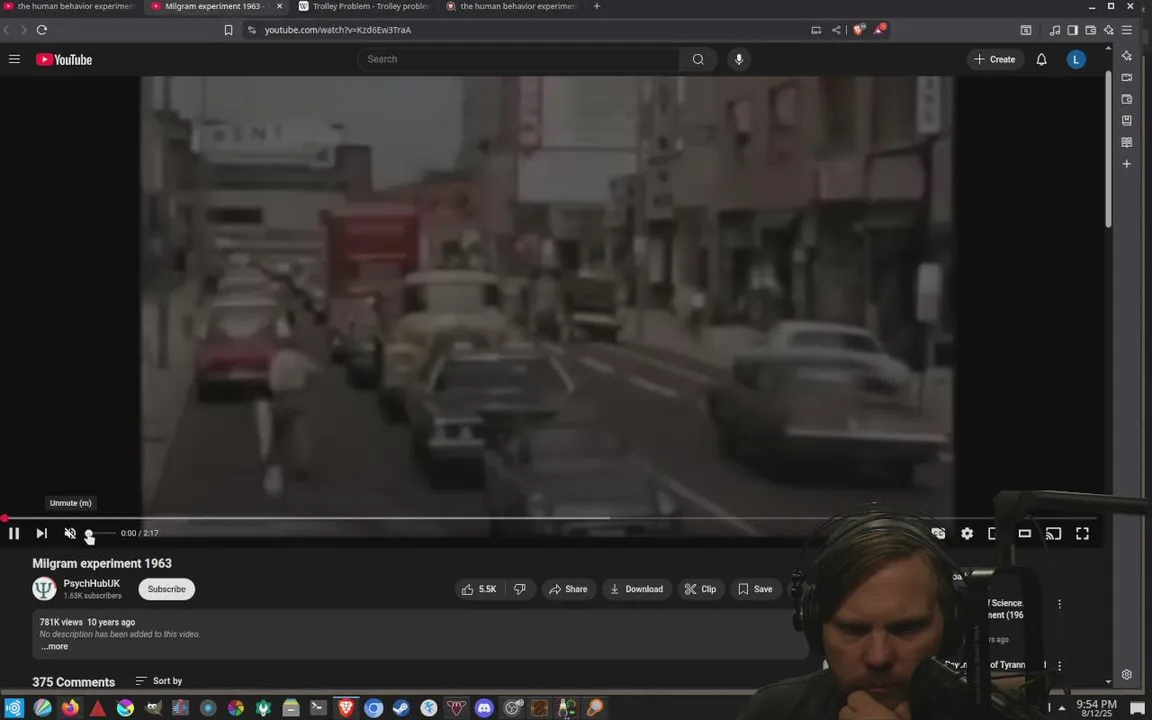
Task: Create a Clip of the video
Action: pos(701,589)
